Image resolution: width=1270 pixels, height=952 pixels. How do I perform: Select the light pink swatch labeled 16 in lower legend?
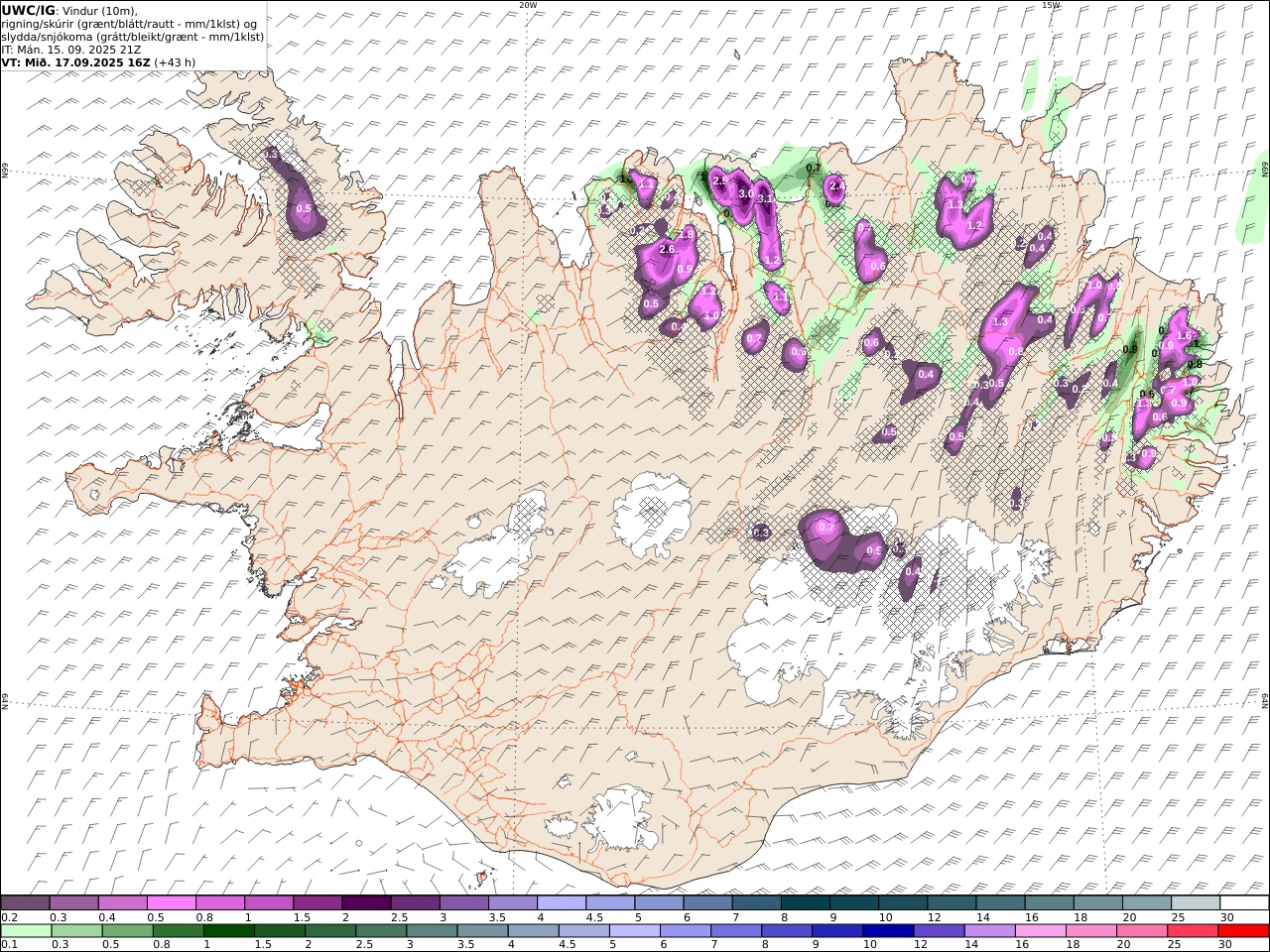(x=1040, y=930)
